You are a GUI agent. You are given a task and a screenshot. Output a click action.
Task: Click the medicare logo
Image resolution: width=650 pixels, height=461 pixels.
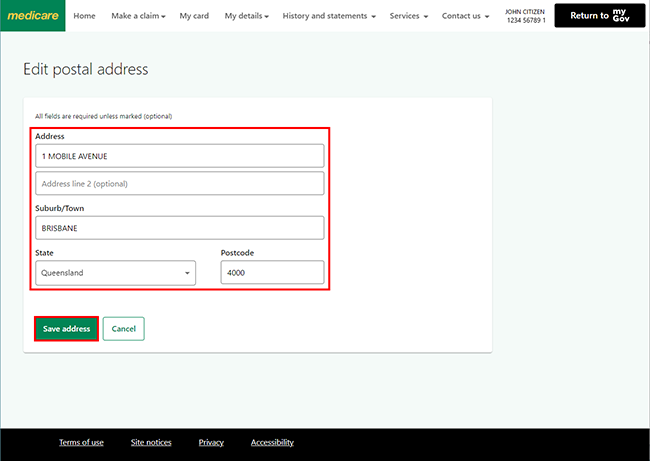(33, 16)
